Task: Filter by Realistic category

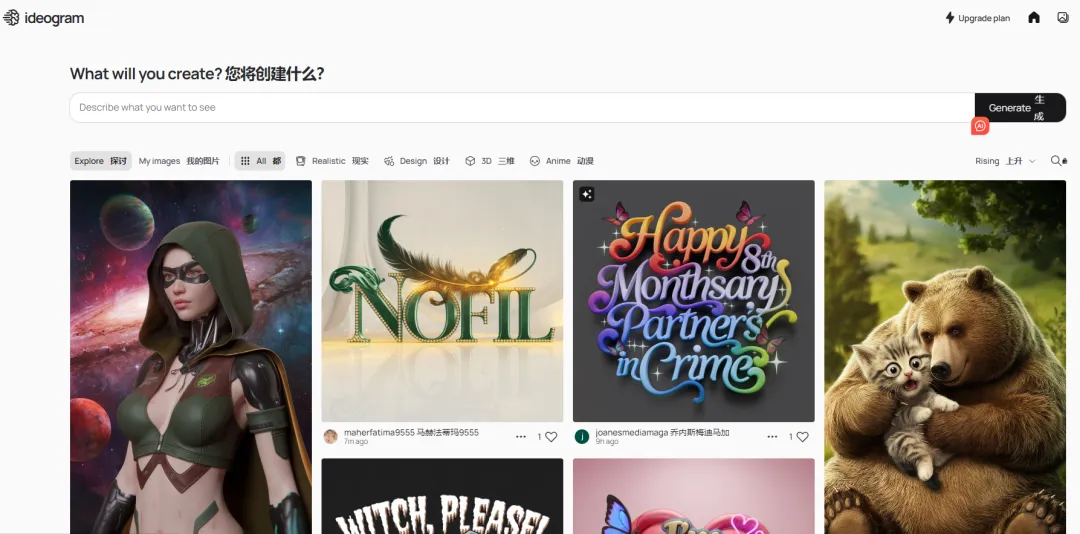Action: click(332, 161)
